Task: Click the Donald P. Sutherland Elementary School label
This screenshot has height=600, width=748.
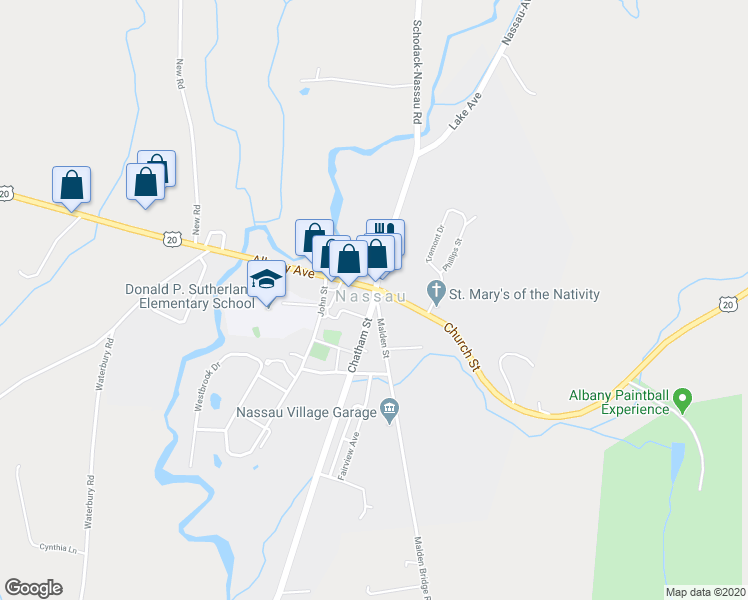Action: [x=190, y=296]
